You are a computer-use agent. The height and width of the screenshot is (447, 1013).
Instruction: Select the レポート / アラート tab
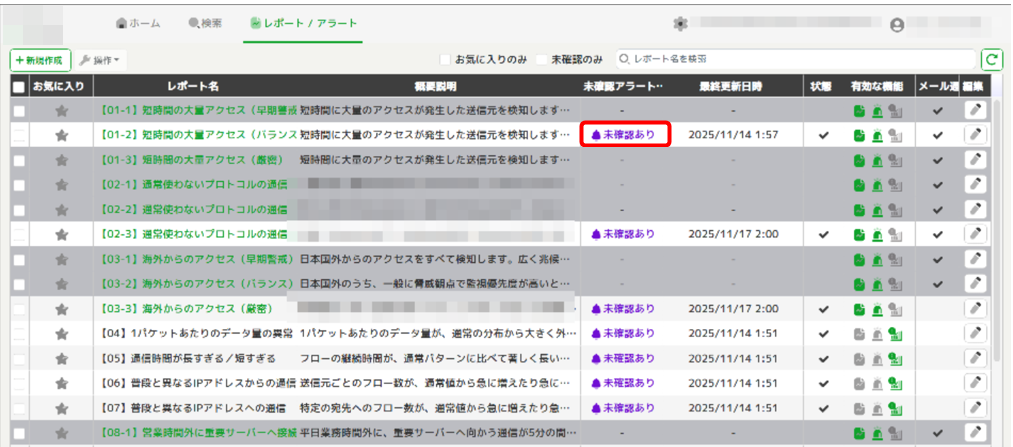click(303, 23)
